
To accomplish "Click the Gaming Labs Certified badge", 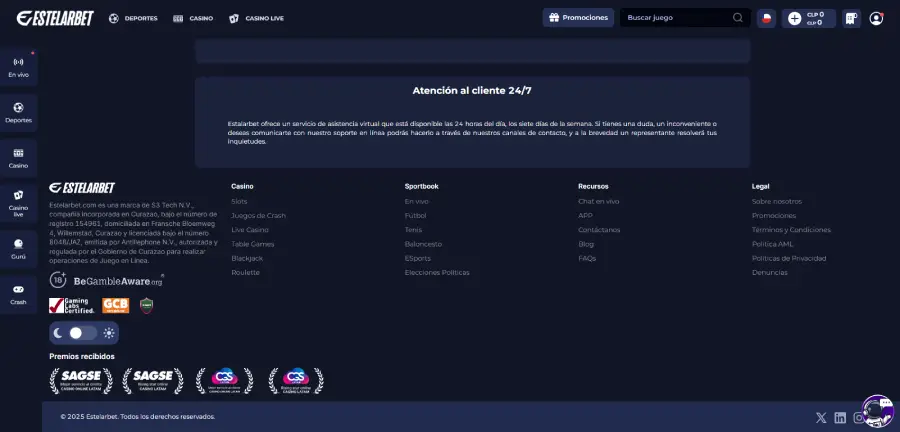I will click(72, 305).
